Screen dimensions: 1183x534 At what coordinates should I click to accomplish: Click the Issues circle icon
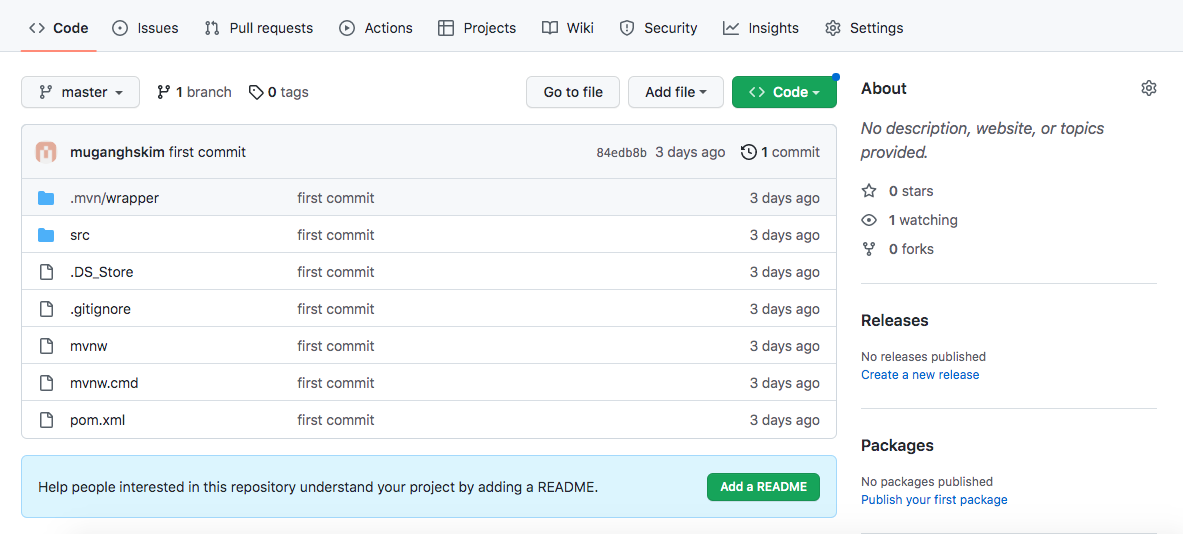pyautogui.click(x=119, y=28)
